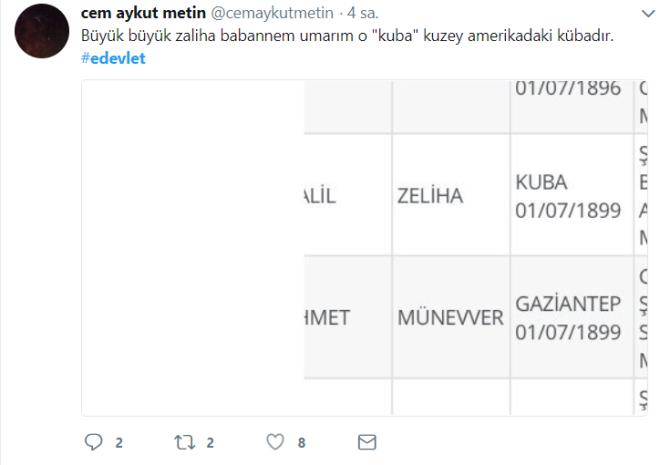660x465 pixels.
Task: Click the ZELİHA cell in the image
Action: [x=430, y=196]
